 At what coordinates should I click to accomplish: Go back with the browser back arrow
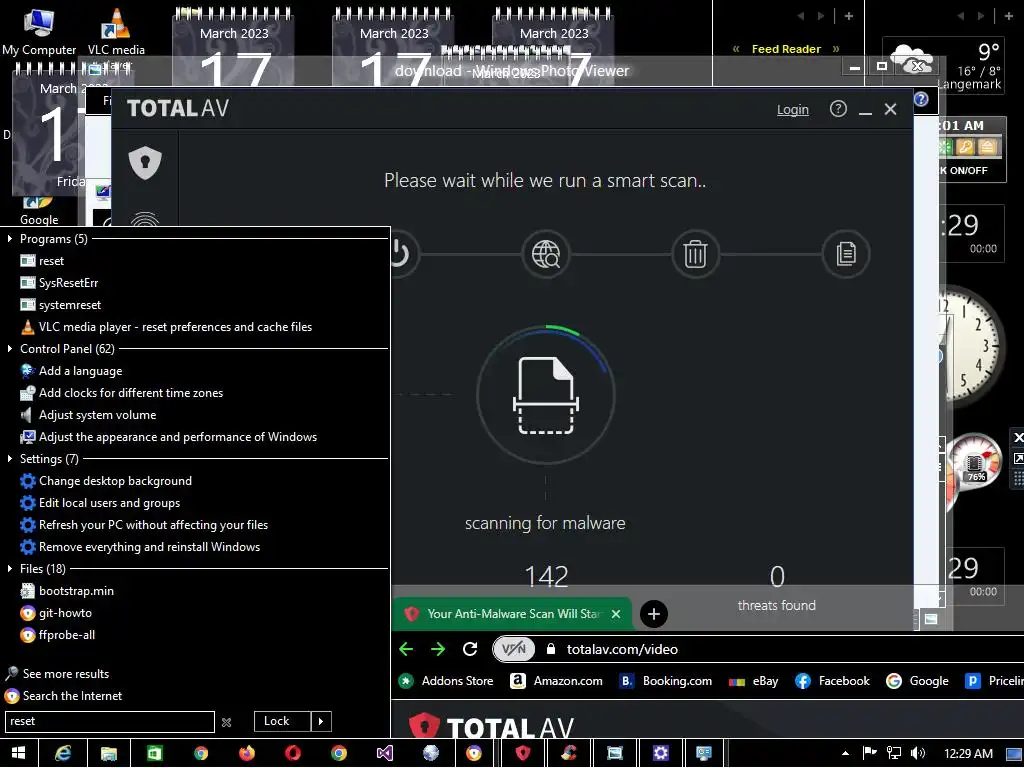[406, 649]
